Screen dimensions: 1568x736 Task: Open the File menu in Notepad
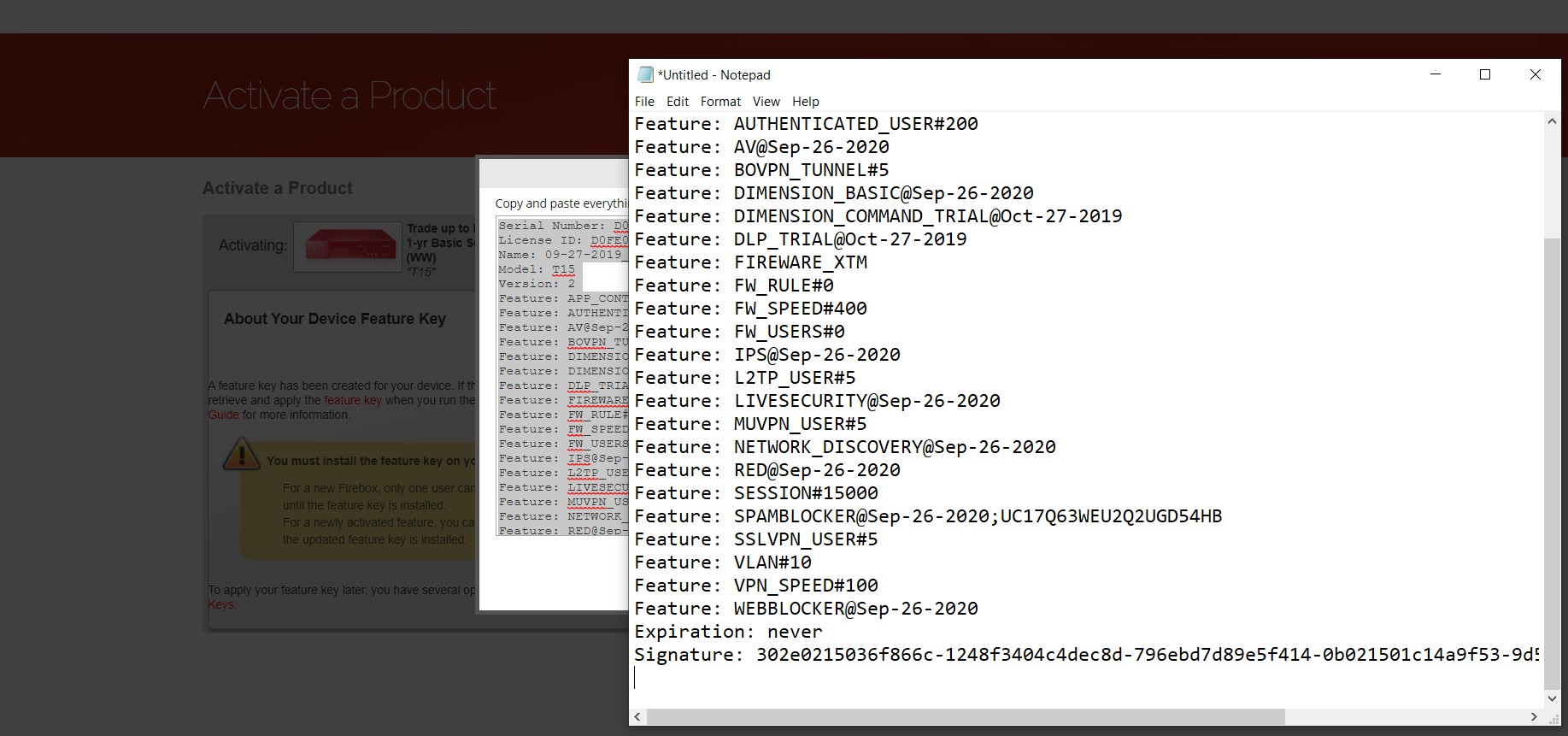[644, 101]
